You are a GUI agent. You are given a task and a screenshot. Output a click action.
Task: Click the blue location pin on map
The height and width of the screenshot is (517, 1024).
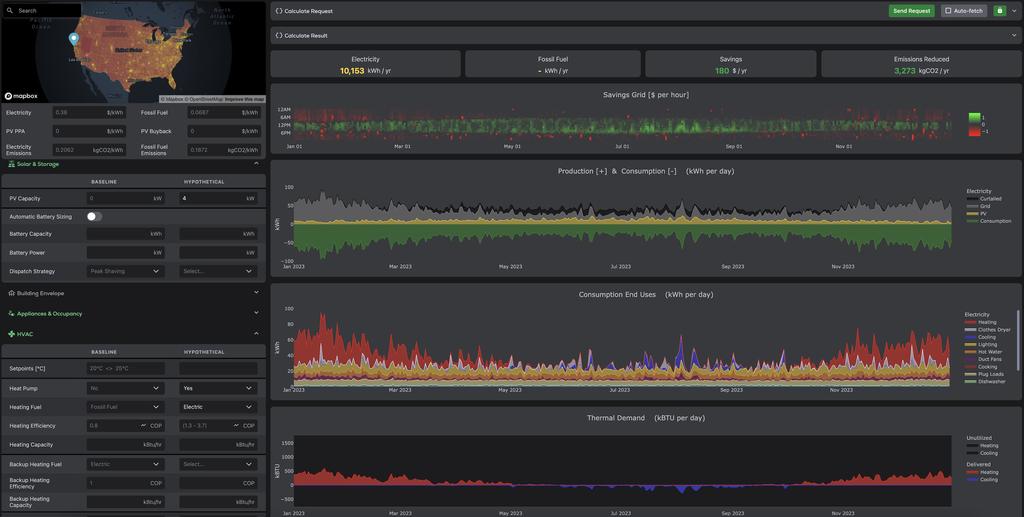click(x=74, y=39)
